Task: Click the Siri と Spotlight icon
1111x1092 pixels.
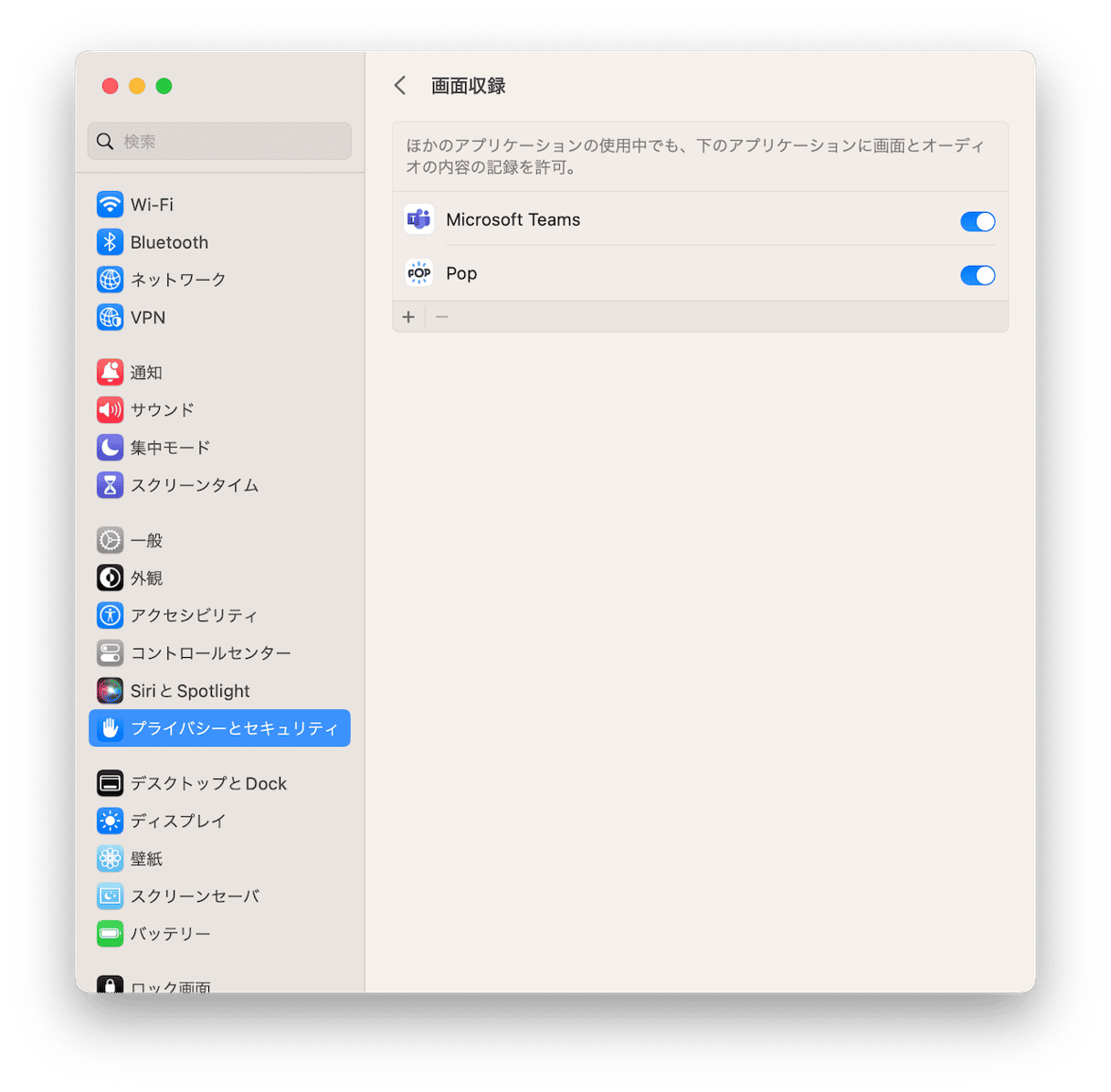Action: pyautogui.click(x=110, y=691)
